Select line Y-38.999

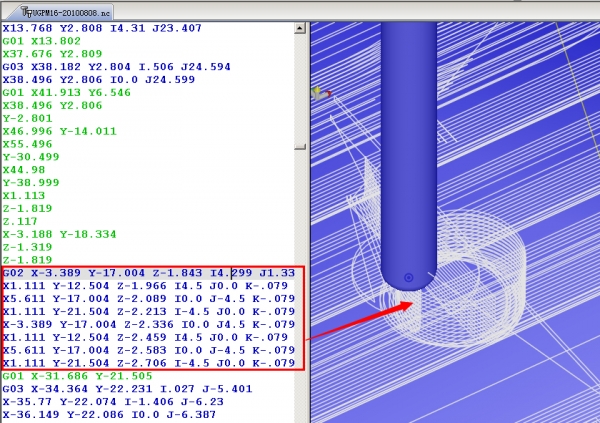(31, 183)
